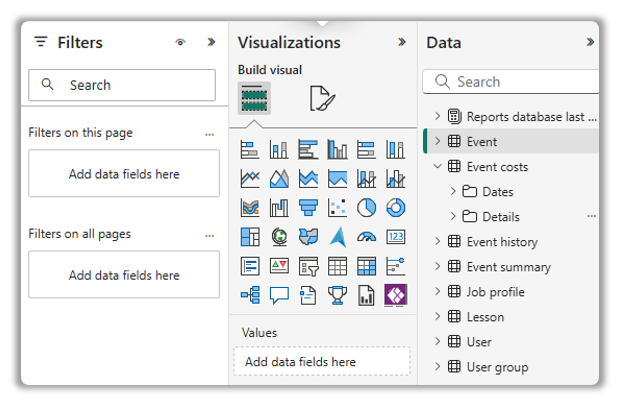Select the 100% stacked area chart visual
The width and height of the screenshot is (628, 405).
pos(337,179)
